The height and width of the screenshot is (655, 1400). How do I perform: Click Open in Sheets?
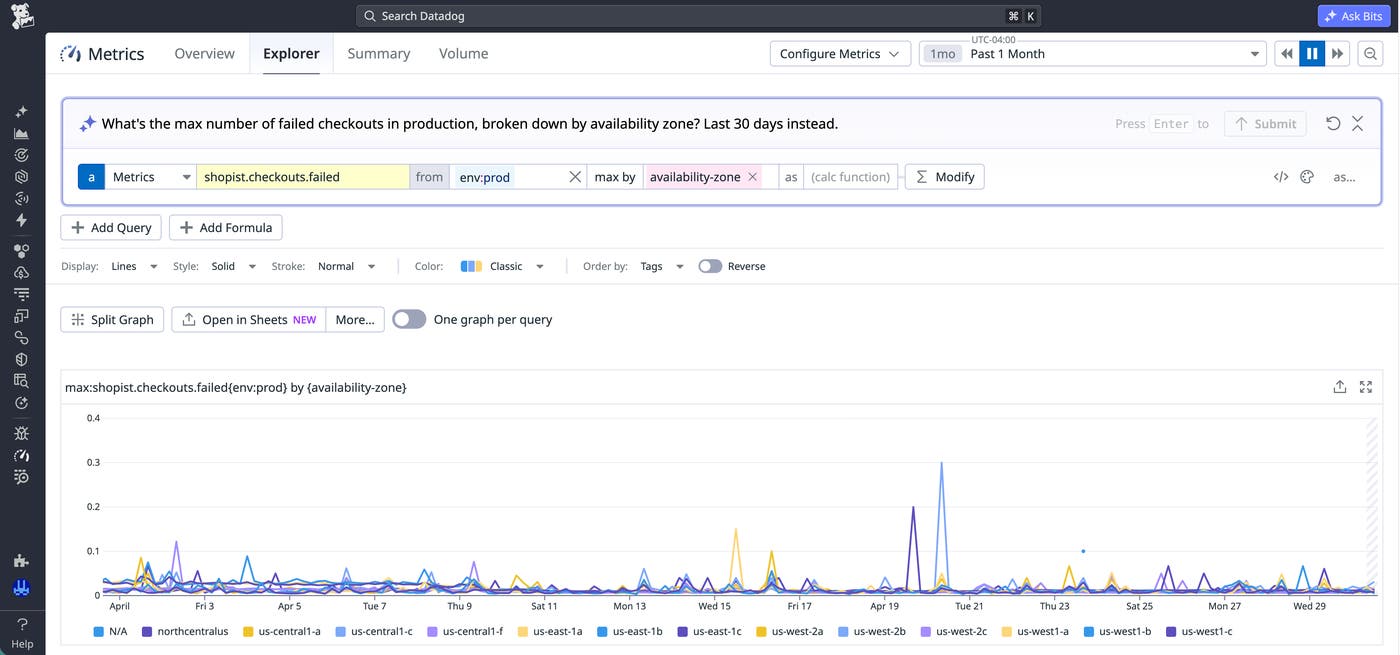pyautogui.click(x=249, y=320)
